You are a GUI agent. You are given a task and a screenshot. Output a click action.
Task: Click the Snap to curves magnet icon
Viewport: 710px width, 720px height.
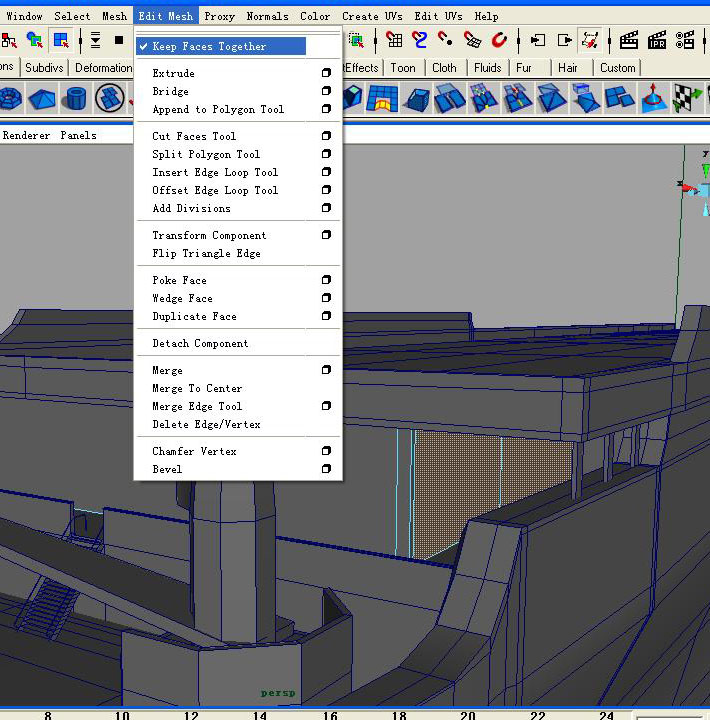(x=419, y=40)
